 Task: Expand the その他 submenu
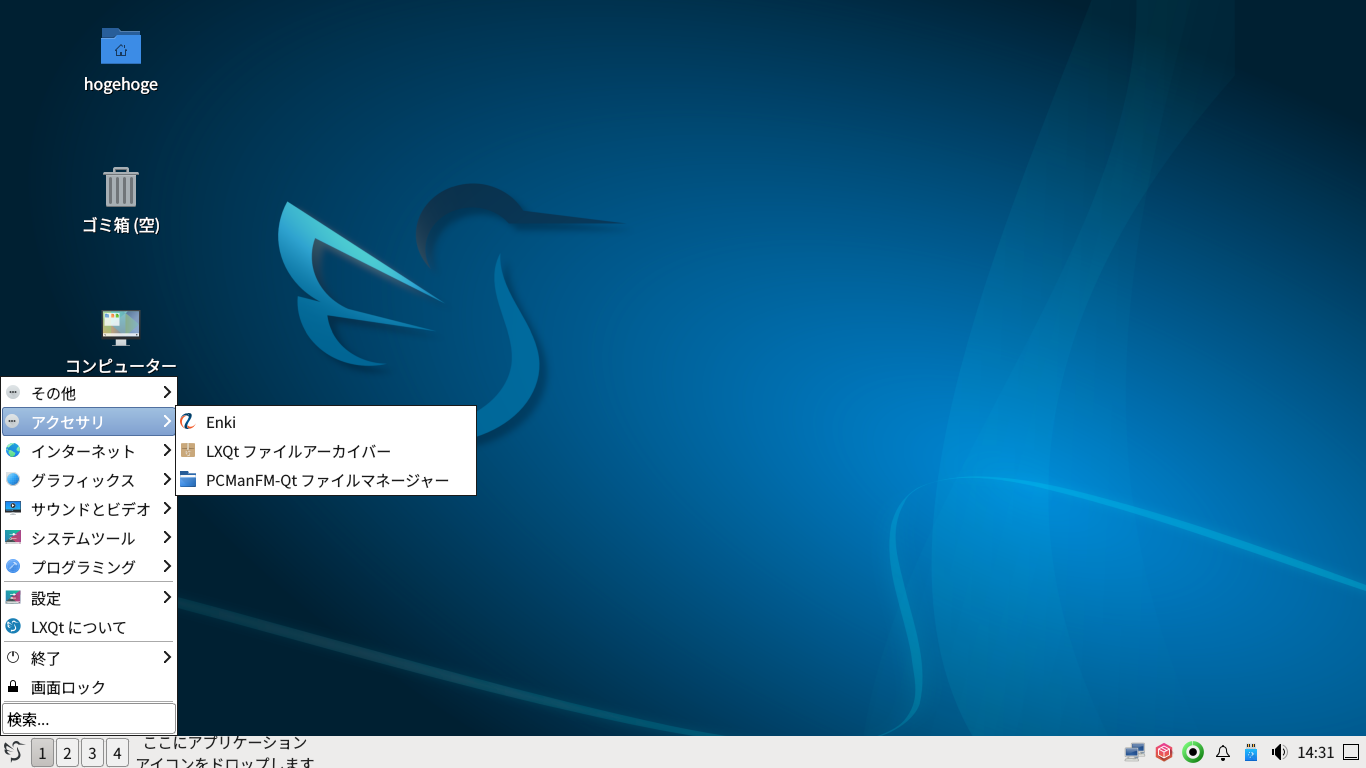(89, 393)
